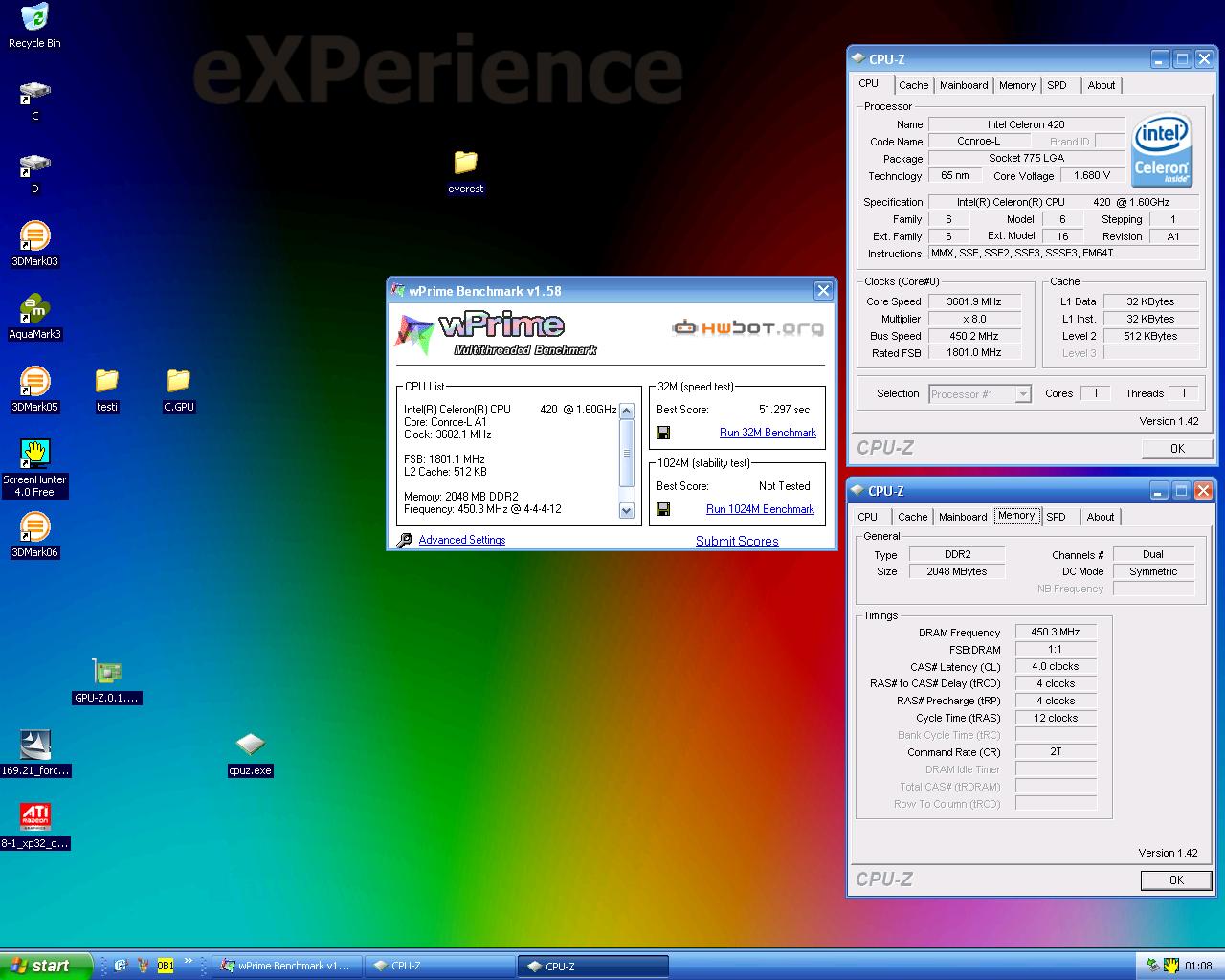Click the Intel Celeron 420 name field
Screen dimensions: 1225x980
[x=1026, y=124]
